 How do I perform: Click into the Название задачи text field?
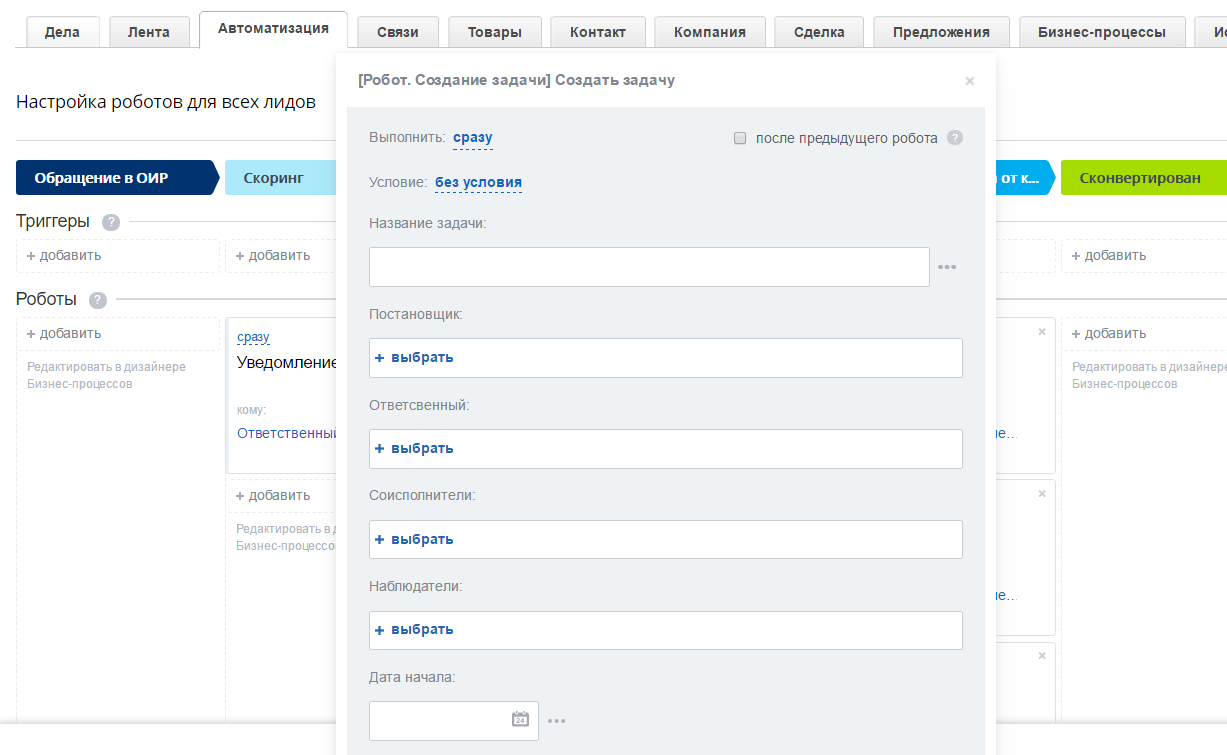tap(649, 267)
